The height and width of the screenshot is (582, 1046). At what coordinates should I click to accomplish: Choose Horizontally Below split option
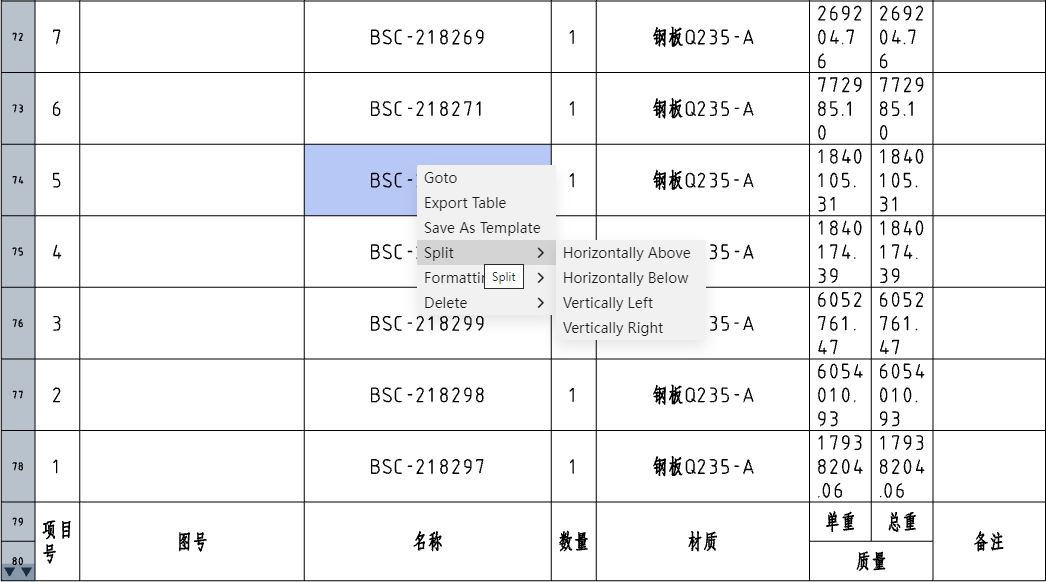[x=625, y=278]
